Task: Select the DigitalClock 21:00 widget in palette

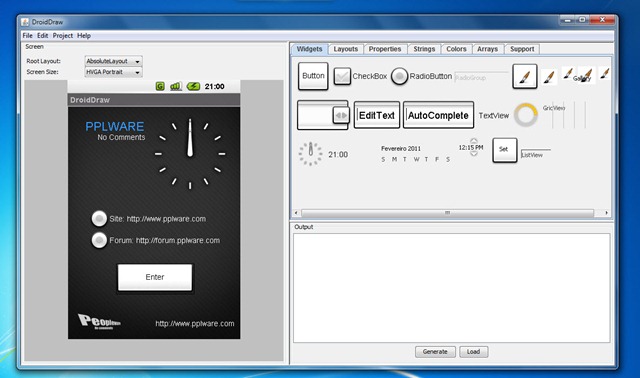Action: (338, 155)
